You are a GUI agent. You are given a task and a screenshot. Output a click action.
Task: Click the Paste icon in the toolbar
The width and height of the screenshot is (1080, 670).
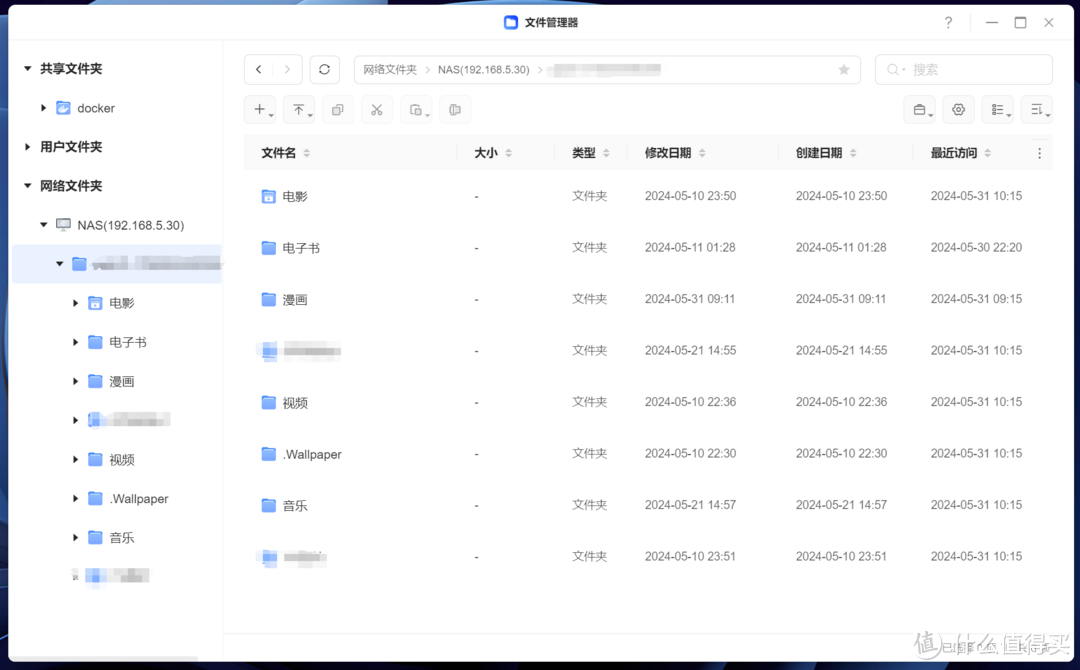coord(416,109)
